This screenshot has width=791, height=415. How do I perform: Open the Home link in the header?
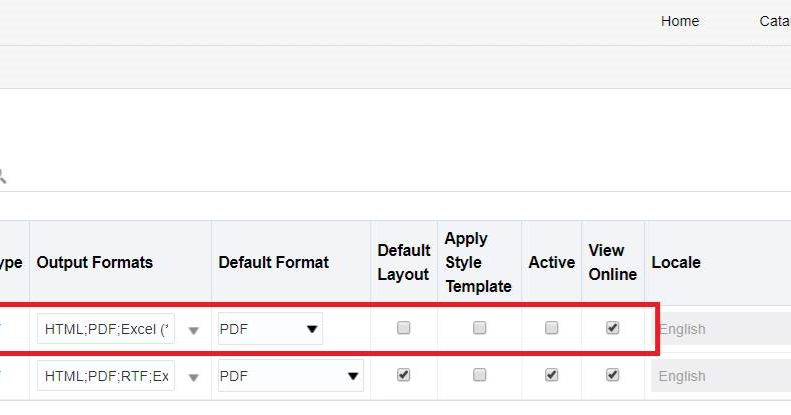point(680,21)
